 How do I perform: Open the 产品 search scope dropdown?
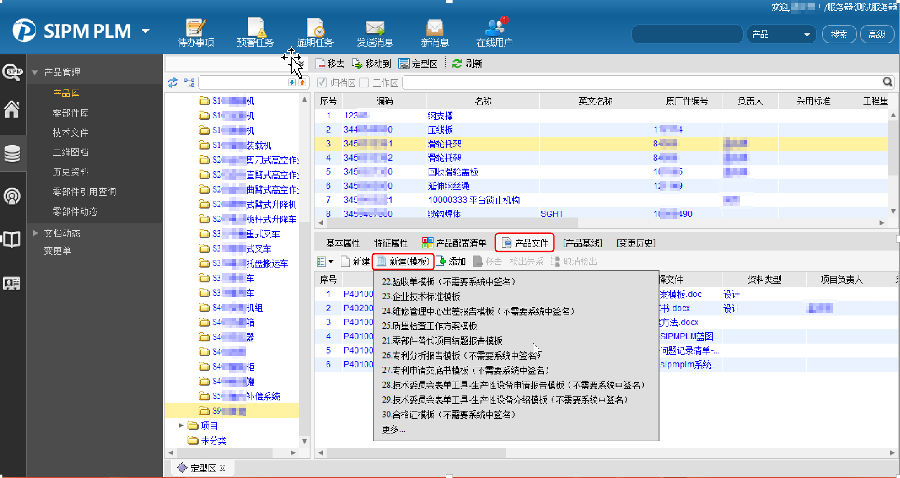[780, 34]
